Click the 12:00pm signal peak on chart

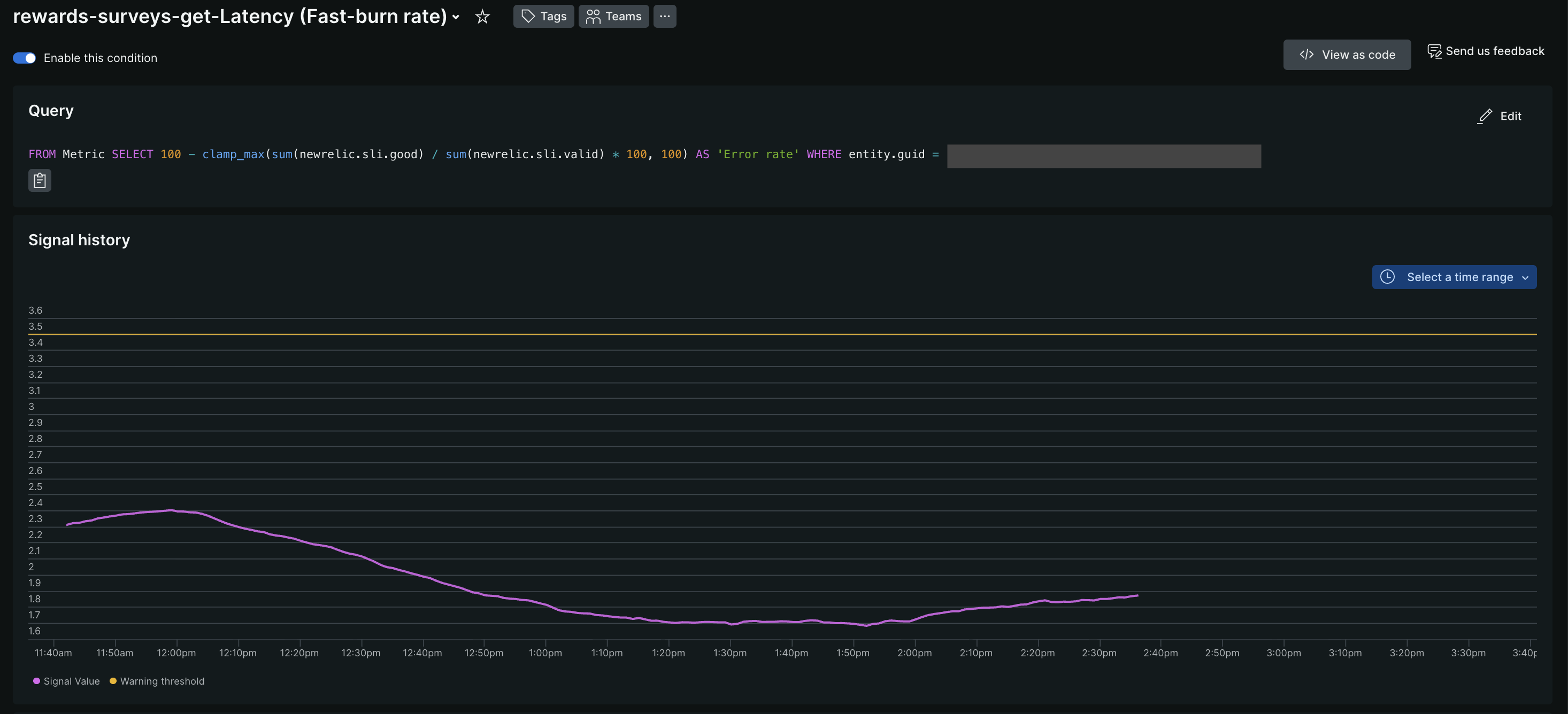(172, 510)
